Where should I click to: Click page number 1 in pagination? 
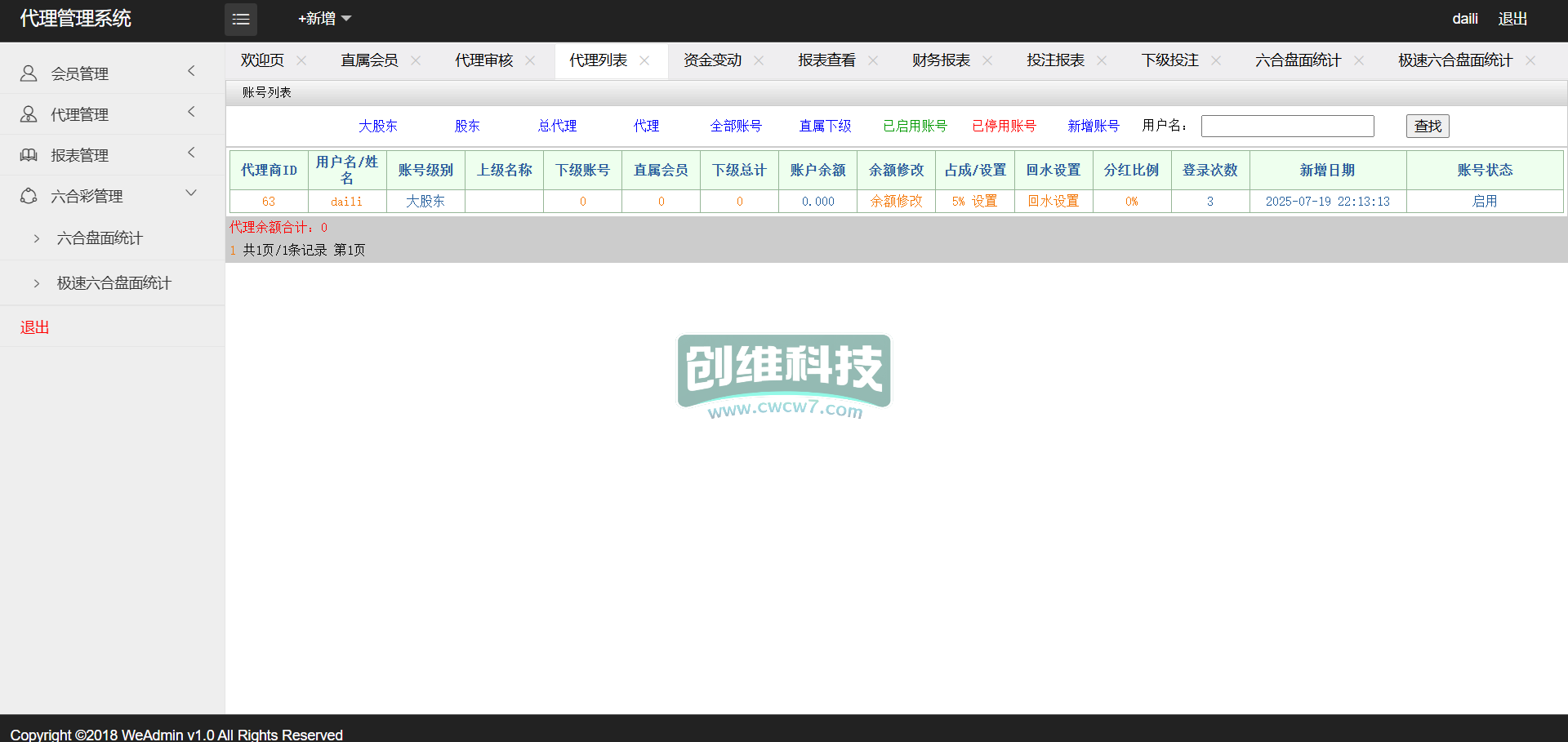tap(233, 250)
